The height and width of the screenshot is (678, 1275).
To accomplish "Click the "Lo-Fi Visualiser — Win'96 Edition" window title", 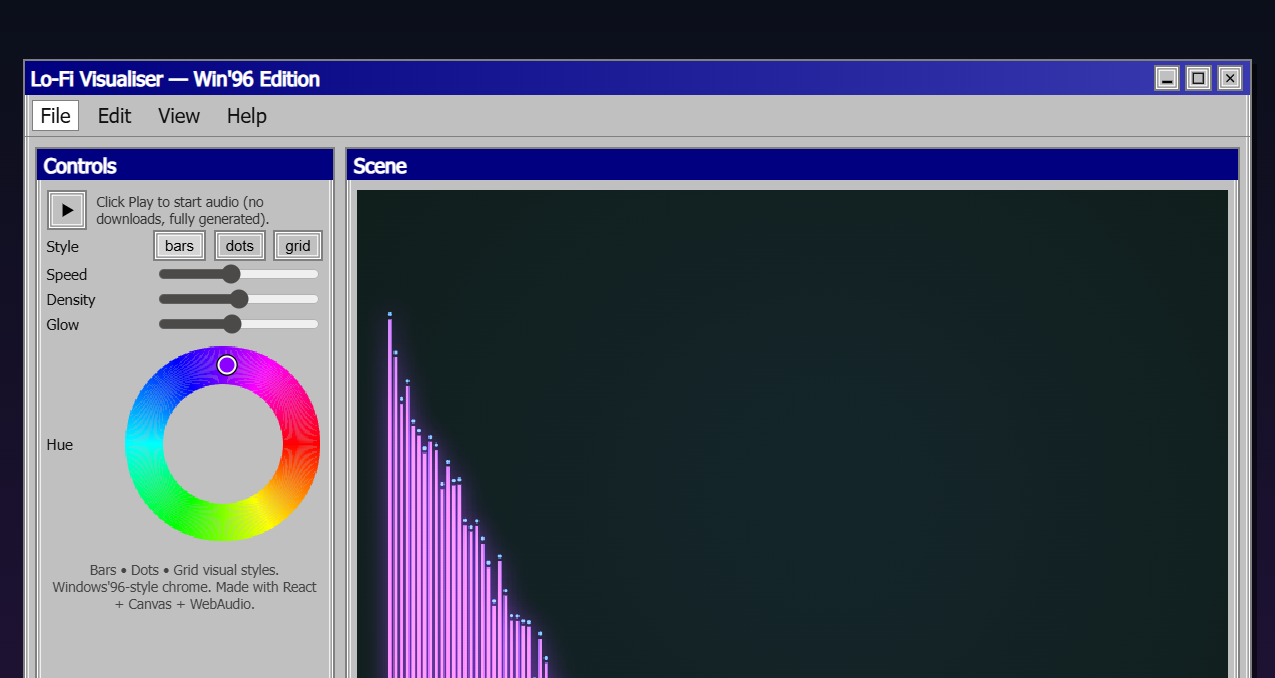I will [175, 79].
